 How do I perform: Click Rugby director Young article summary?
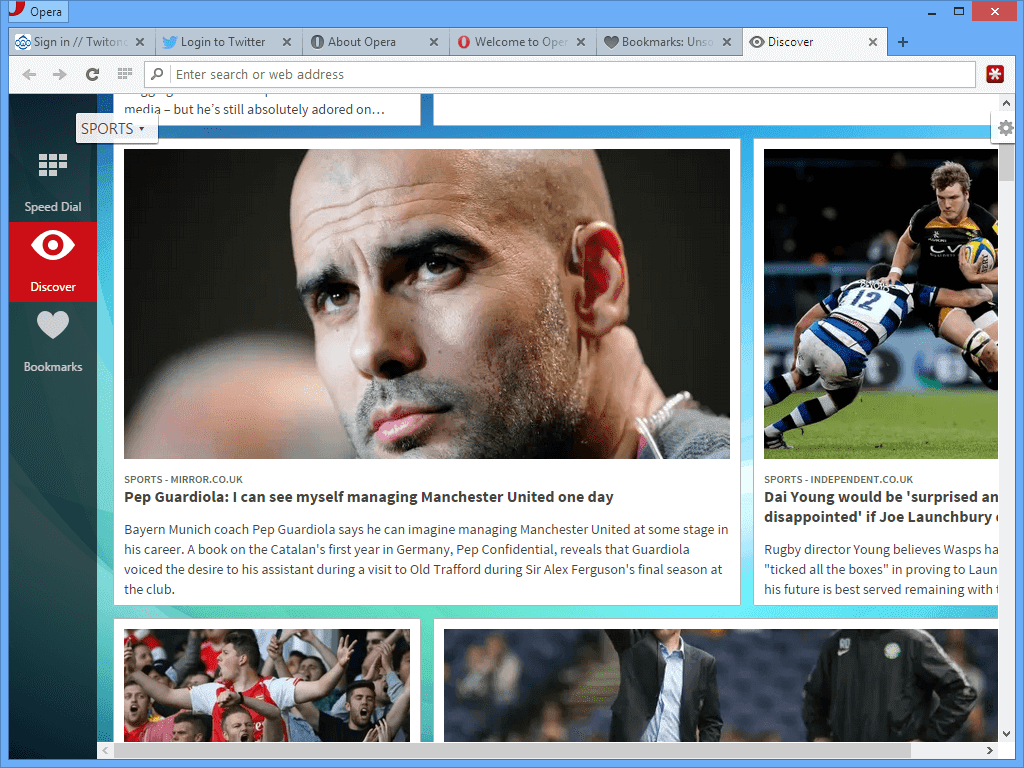(x=881, y=569)
